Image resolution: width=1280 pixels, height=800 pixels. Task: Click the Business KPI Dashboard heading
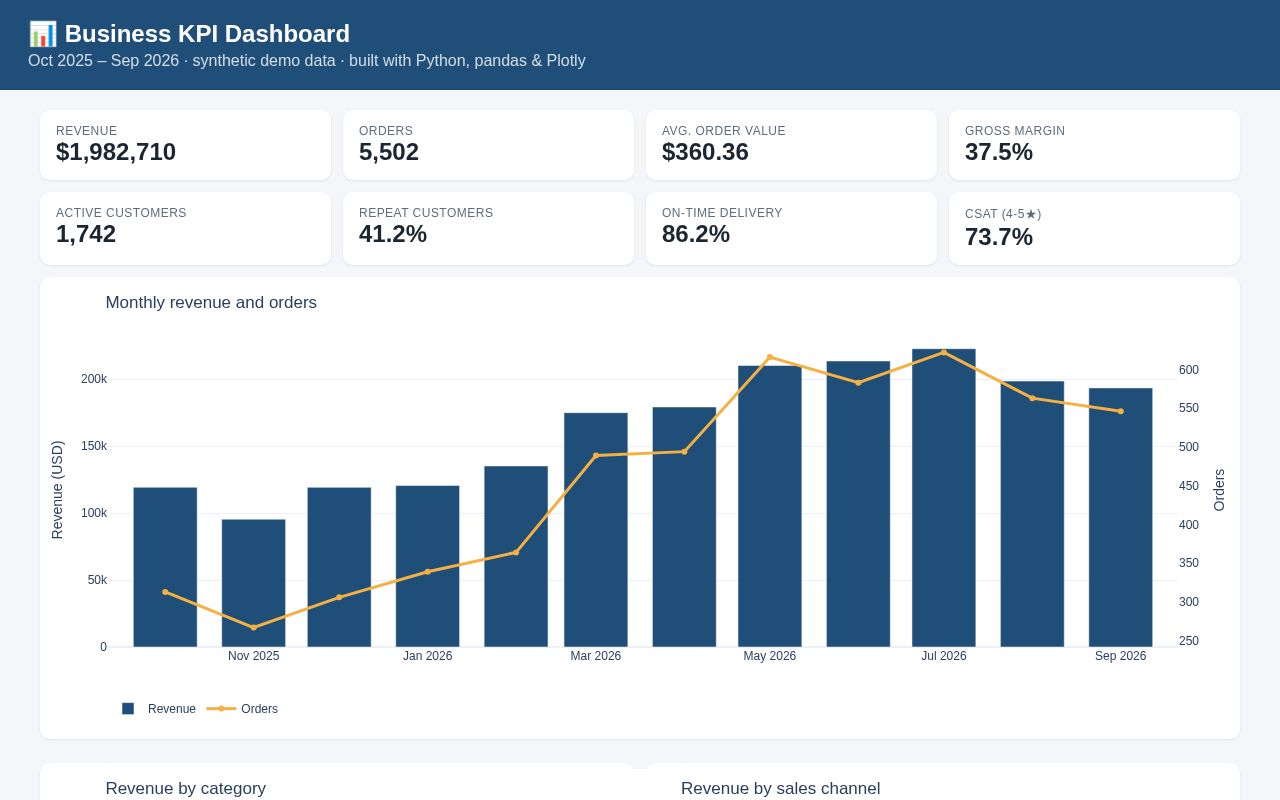(207, 34)
